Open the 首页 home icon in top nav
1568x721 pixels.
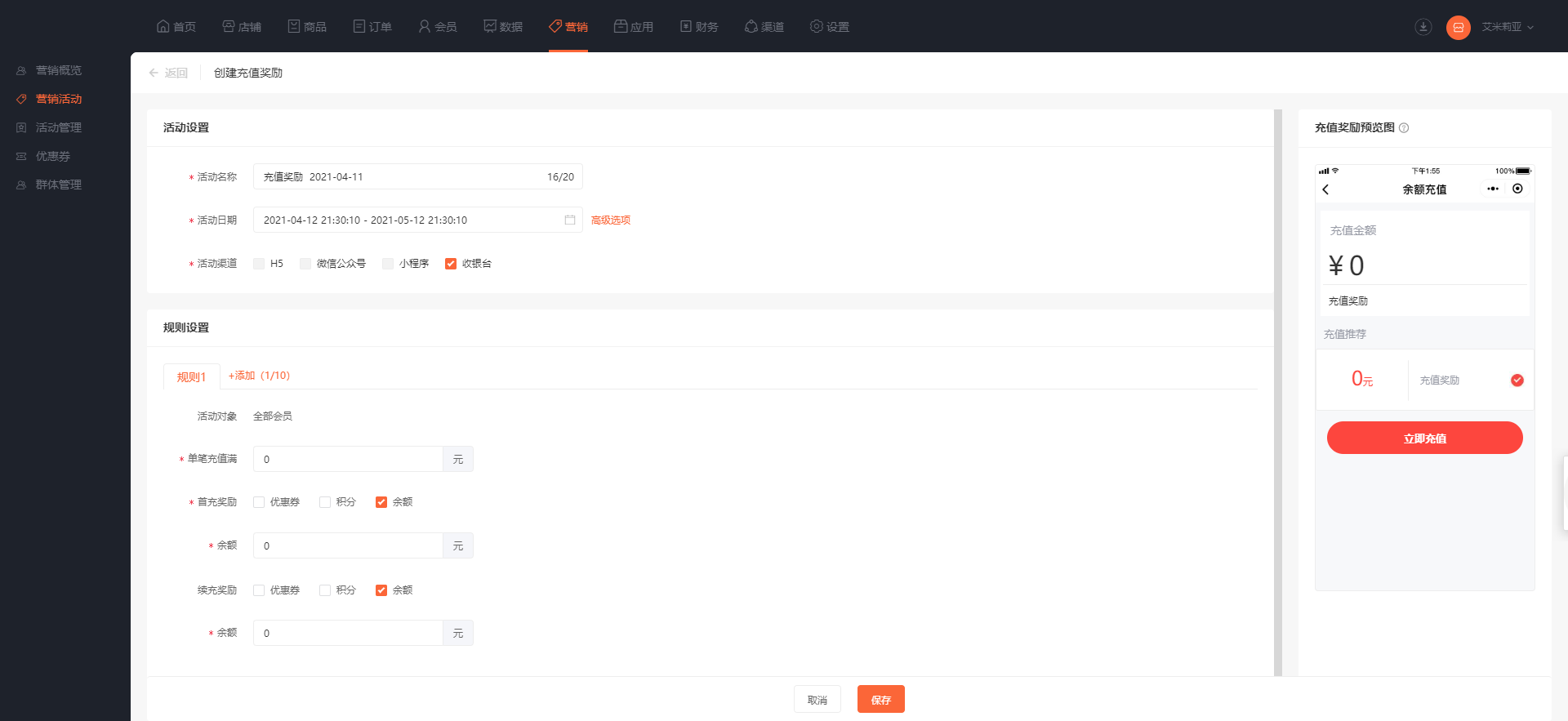tap(176, 26)
